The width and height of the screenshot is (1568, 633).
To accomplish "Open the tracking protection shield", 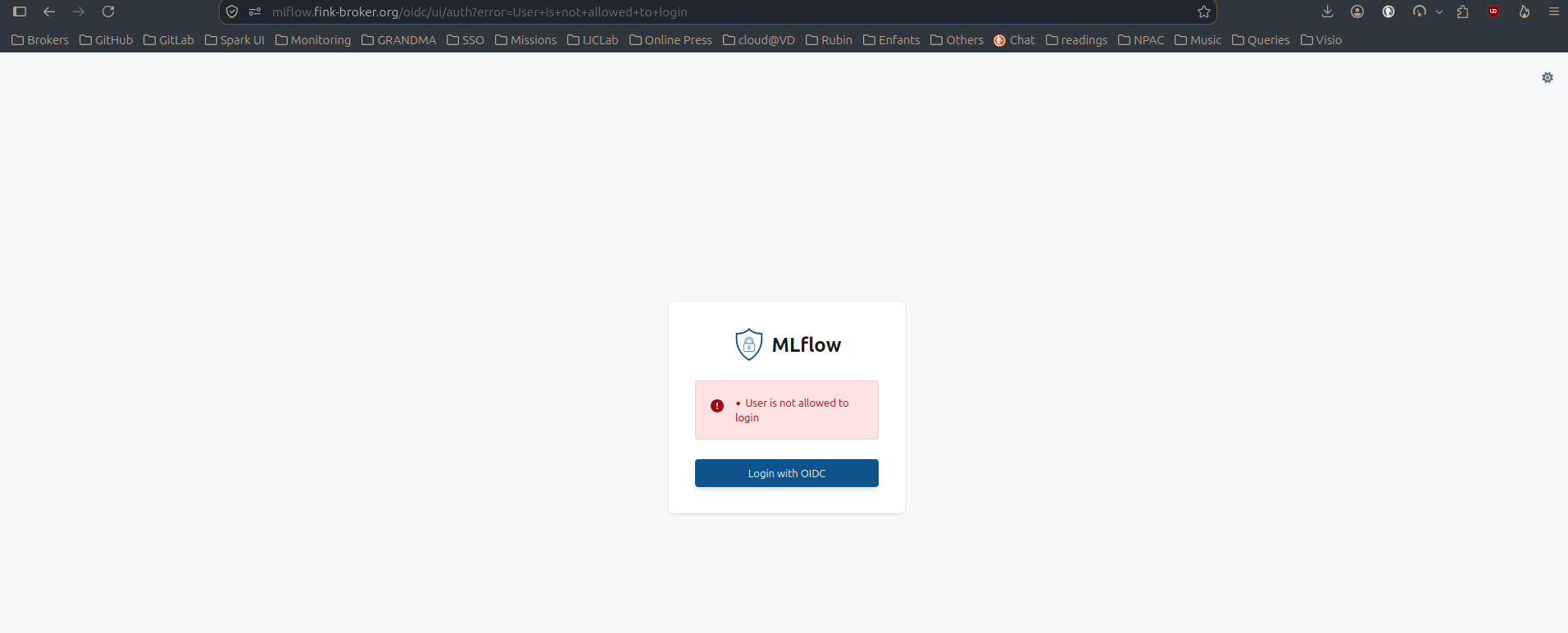I will (x=232, y=11).
